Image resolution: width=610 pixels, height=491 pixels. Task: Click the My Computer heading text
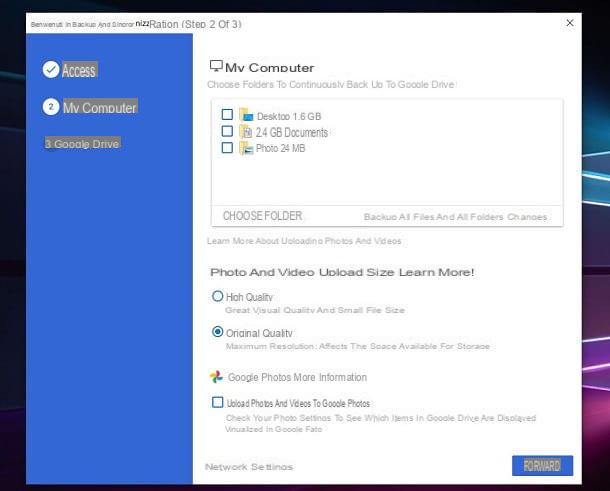[x=270, y=67]
